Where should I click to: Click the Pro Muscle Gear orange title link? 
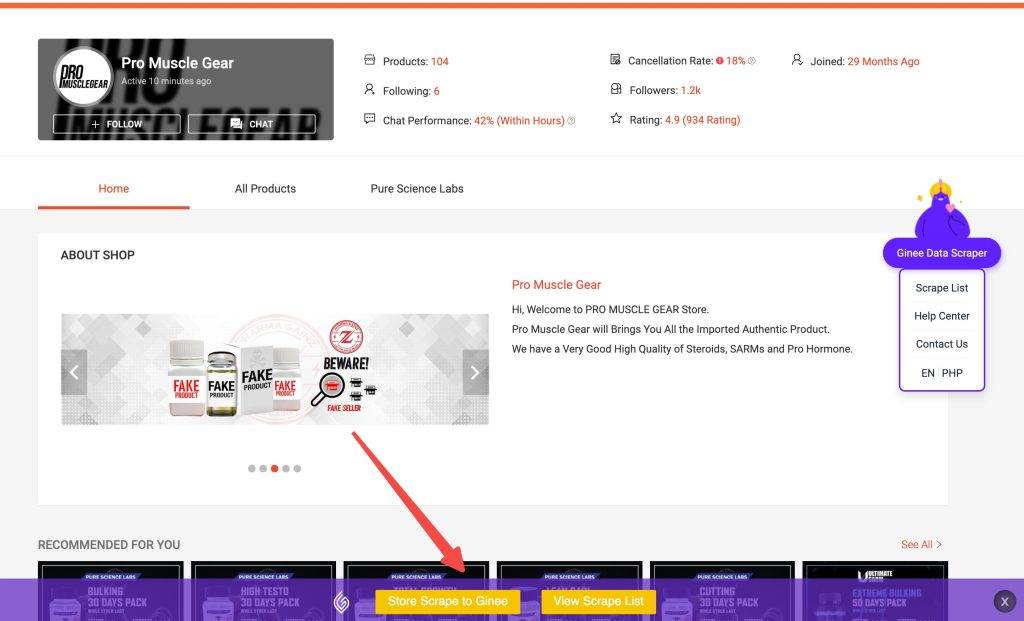pos(556,285)
